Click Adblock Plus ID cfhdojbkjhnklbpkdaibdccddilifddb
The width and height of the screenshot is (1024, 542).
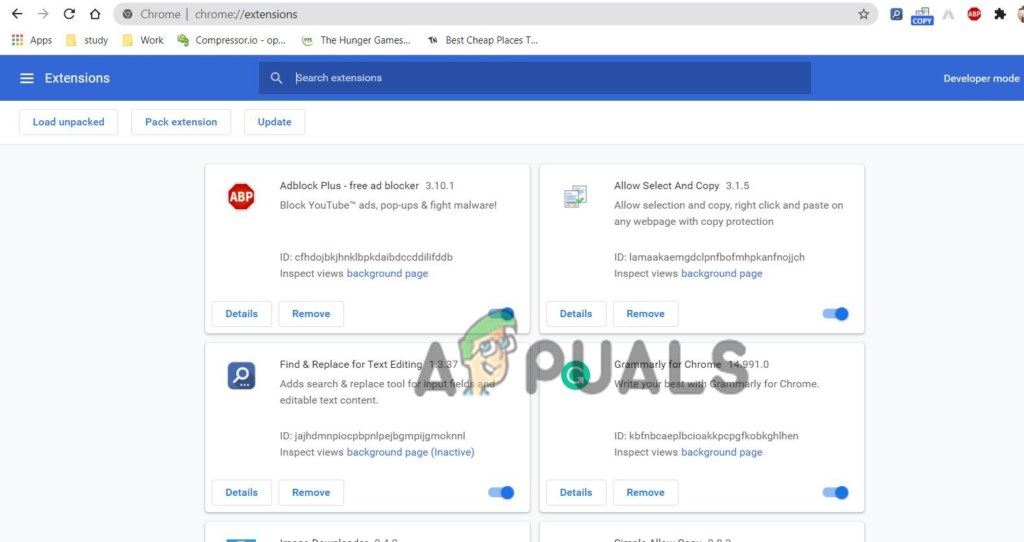coord(366,257)
